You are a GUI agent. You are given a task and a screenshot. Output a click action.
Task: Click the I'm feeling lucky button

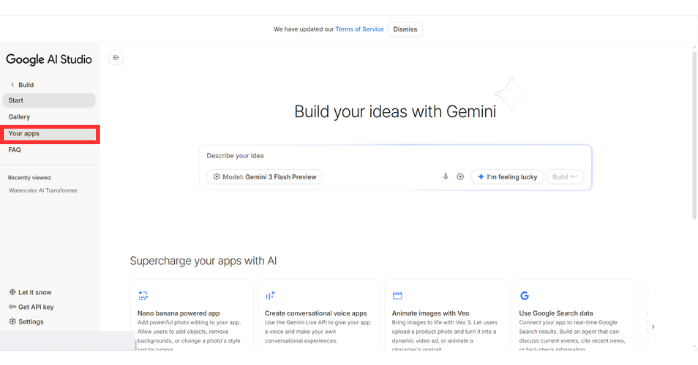507,177
